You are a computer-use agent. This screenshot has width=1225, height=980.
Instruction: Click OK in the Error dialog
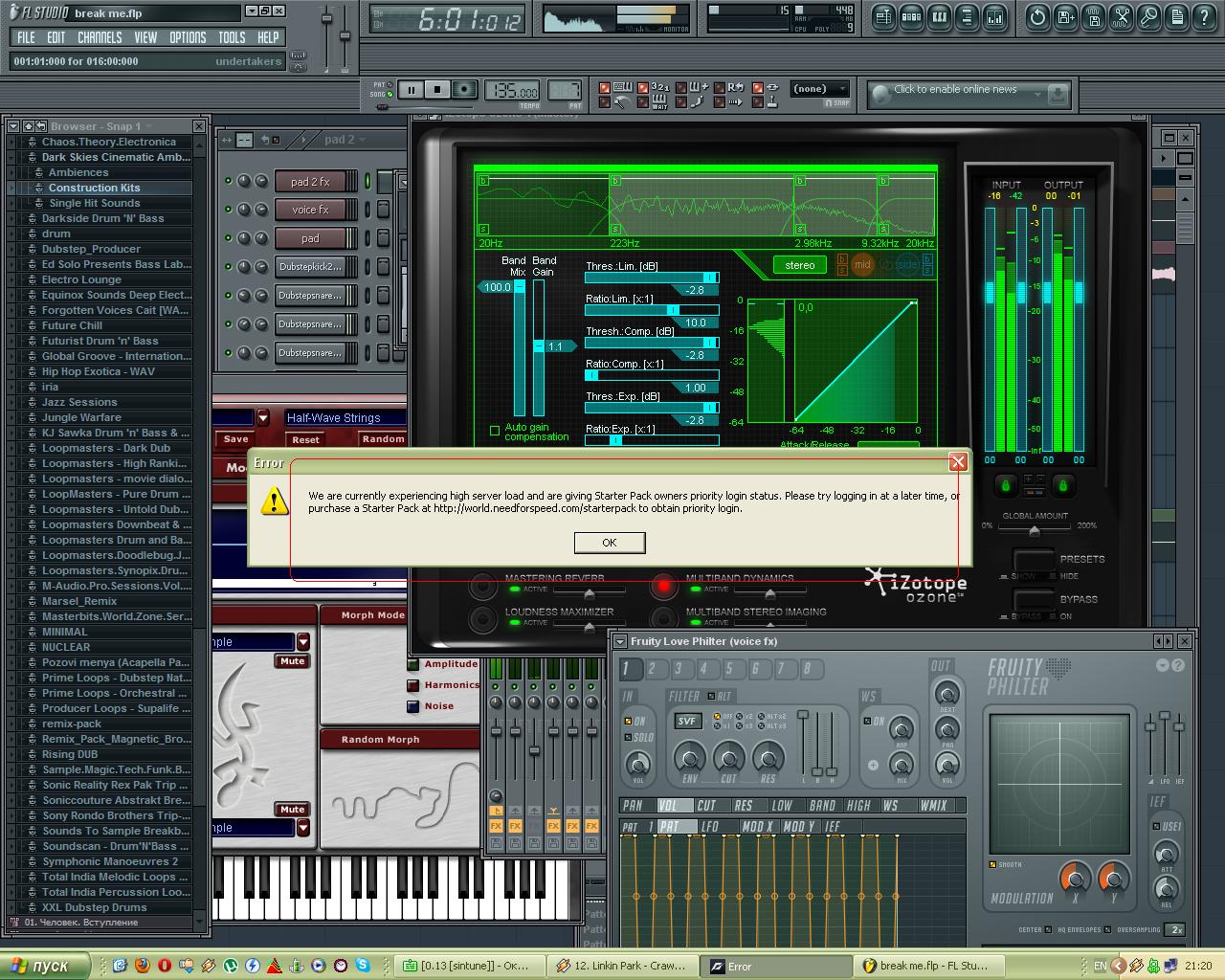[x=610, y=543]
